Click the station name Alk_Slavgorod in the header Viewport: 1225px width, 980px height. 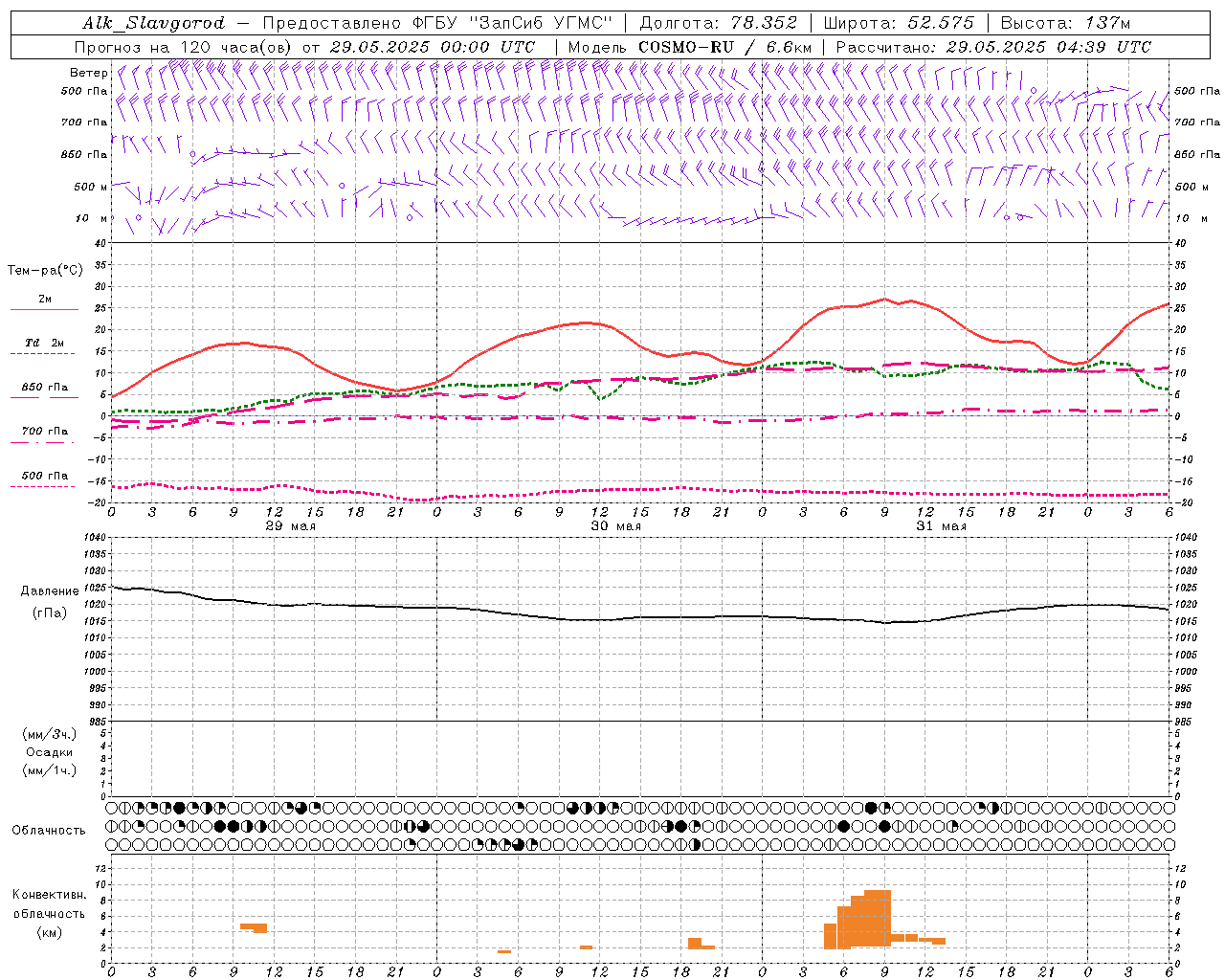[153, 23]
